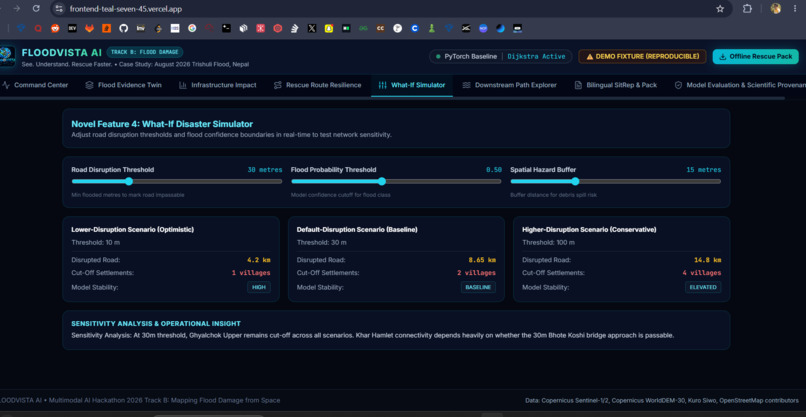The width and height of the screenshot is (806, 417).
Task: Click the Sensitivity Analysis & Operational Insight heading
Action: 156,324
